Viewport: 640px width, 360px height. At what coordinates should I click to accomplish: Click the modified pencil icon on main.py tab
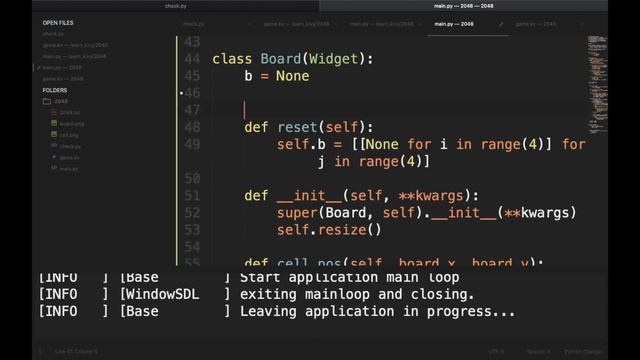point(501,24)
